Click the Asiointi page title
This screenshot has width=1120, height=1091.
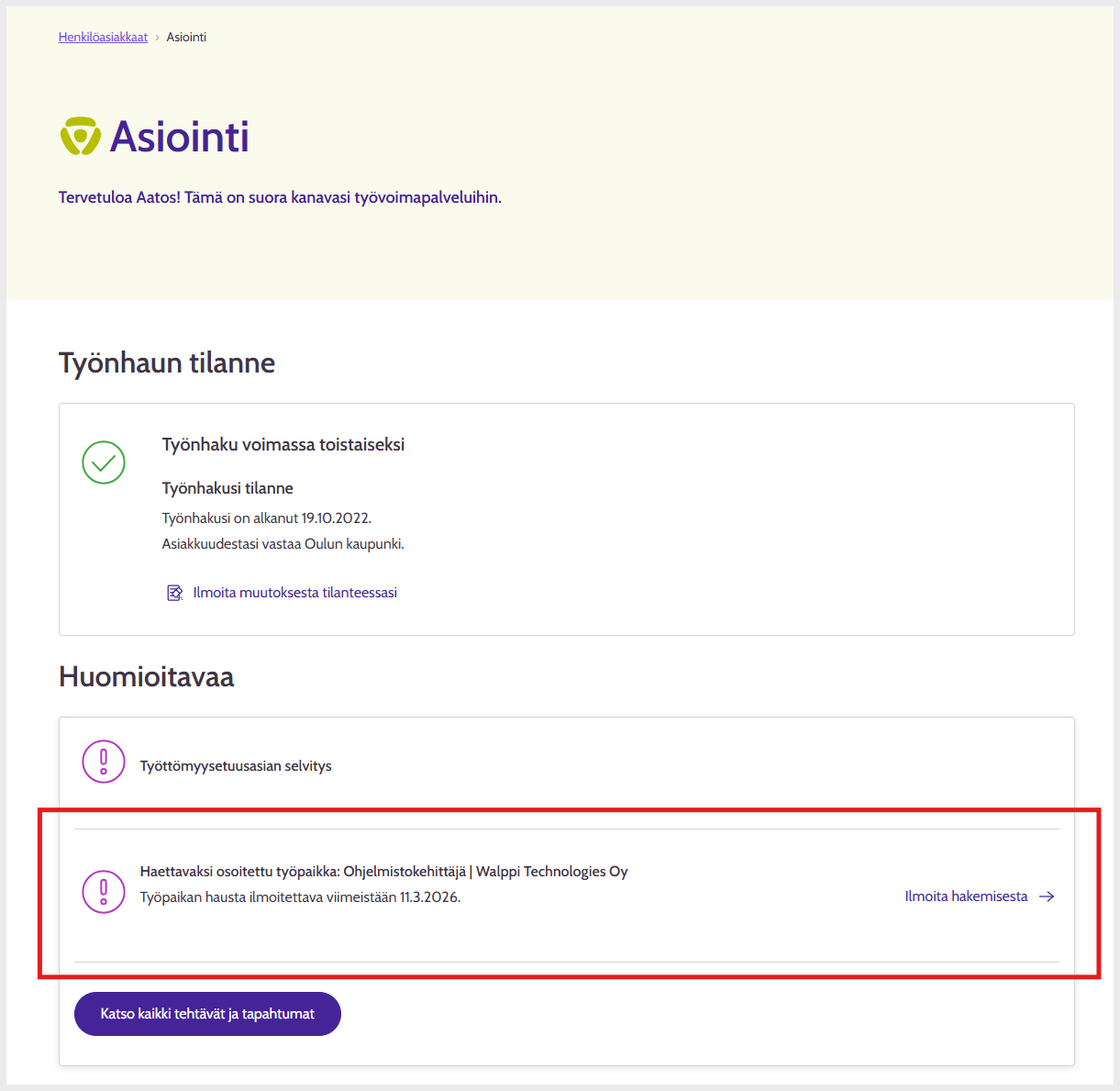pyautogui.click(x=180, y=137)
